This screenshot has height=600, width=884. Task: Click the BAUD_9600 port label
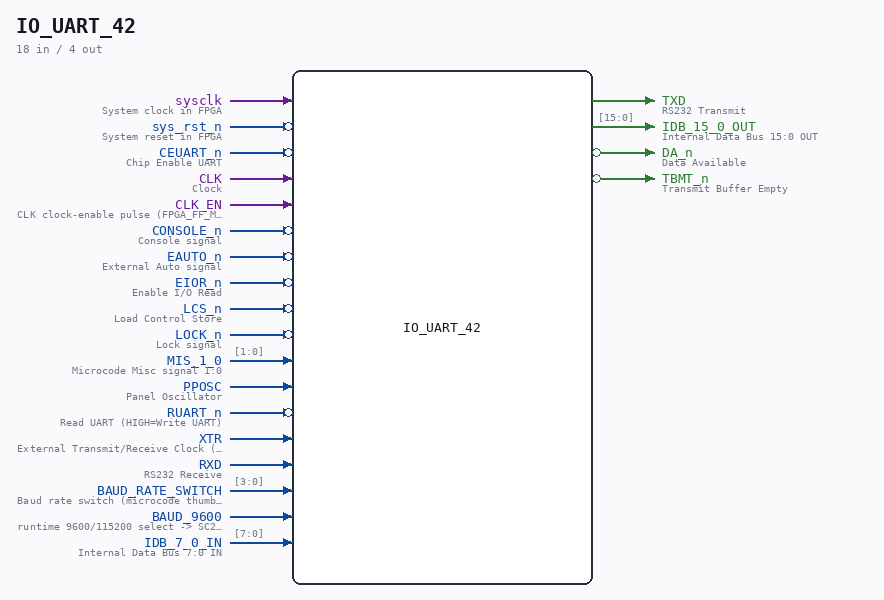point(187,516)
